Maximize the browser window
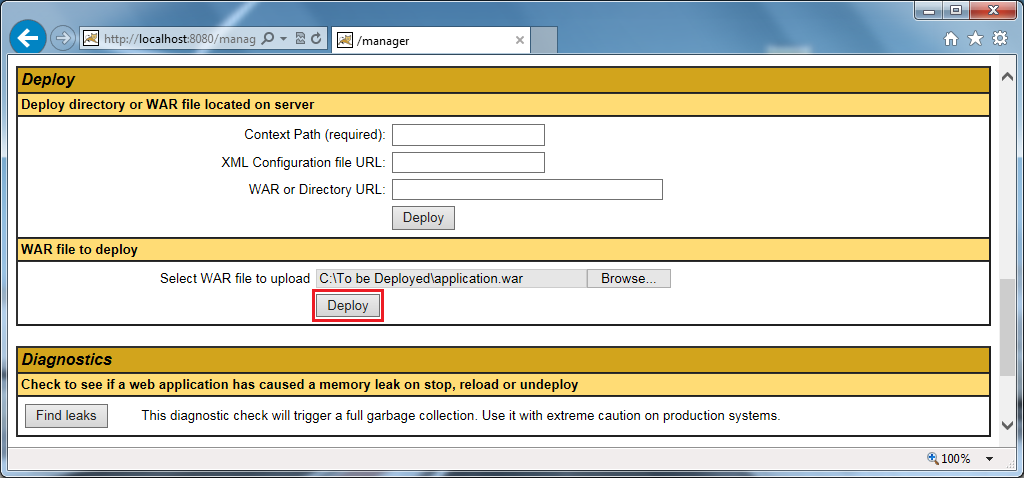Viewport: 1024px width, 478px height. 955,10
